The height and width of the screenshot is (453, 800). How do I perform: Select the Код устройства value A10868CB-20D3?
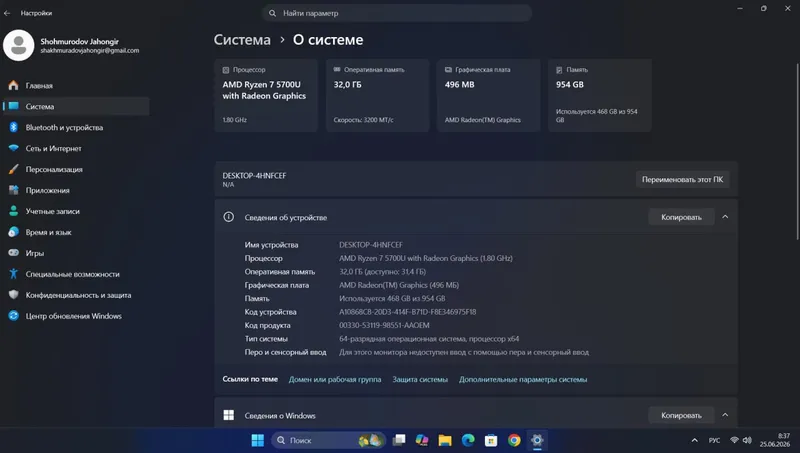(x=407, y=312)
